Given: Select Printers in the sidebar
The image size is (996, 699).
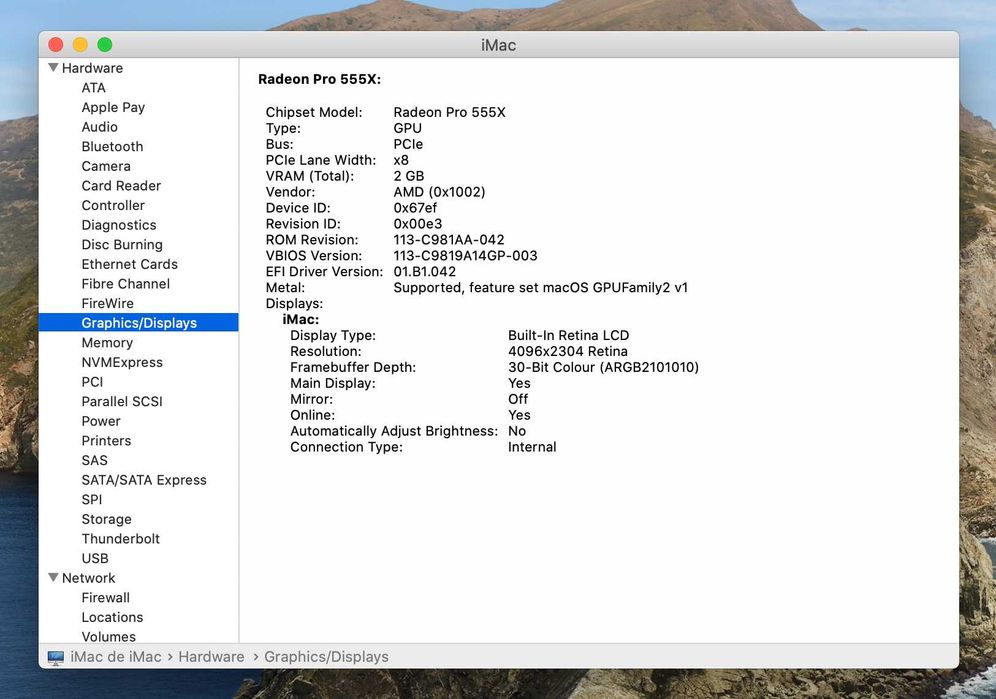Looking at the screenshot, I should (106, 441).
